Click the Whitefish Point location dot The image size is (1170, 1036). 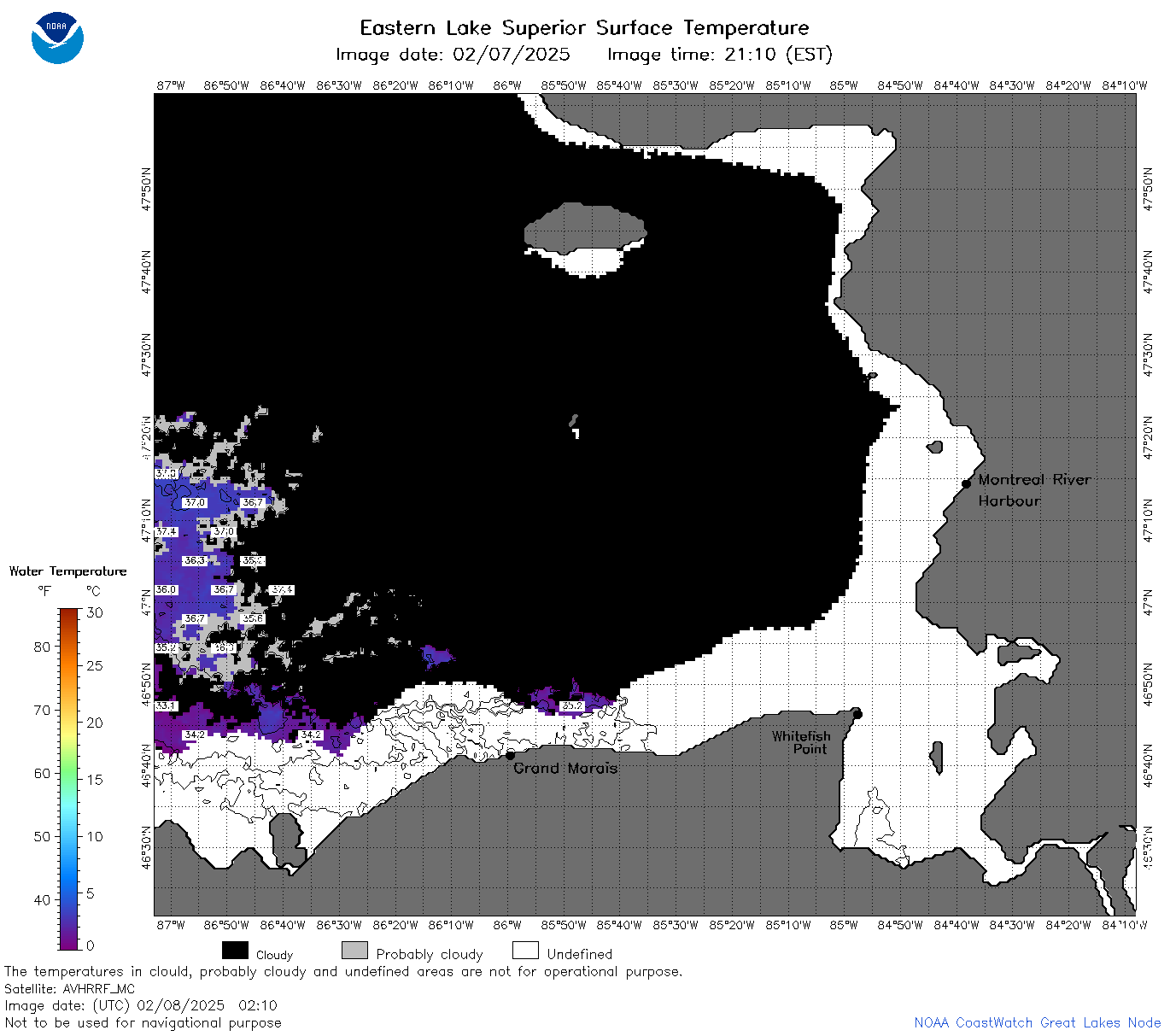857,714
